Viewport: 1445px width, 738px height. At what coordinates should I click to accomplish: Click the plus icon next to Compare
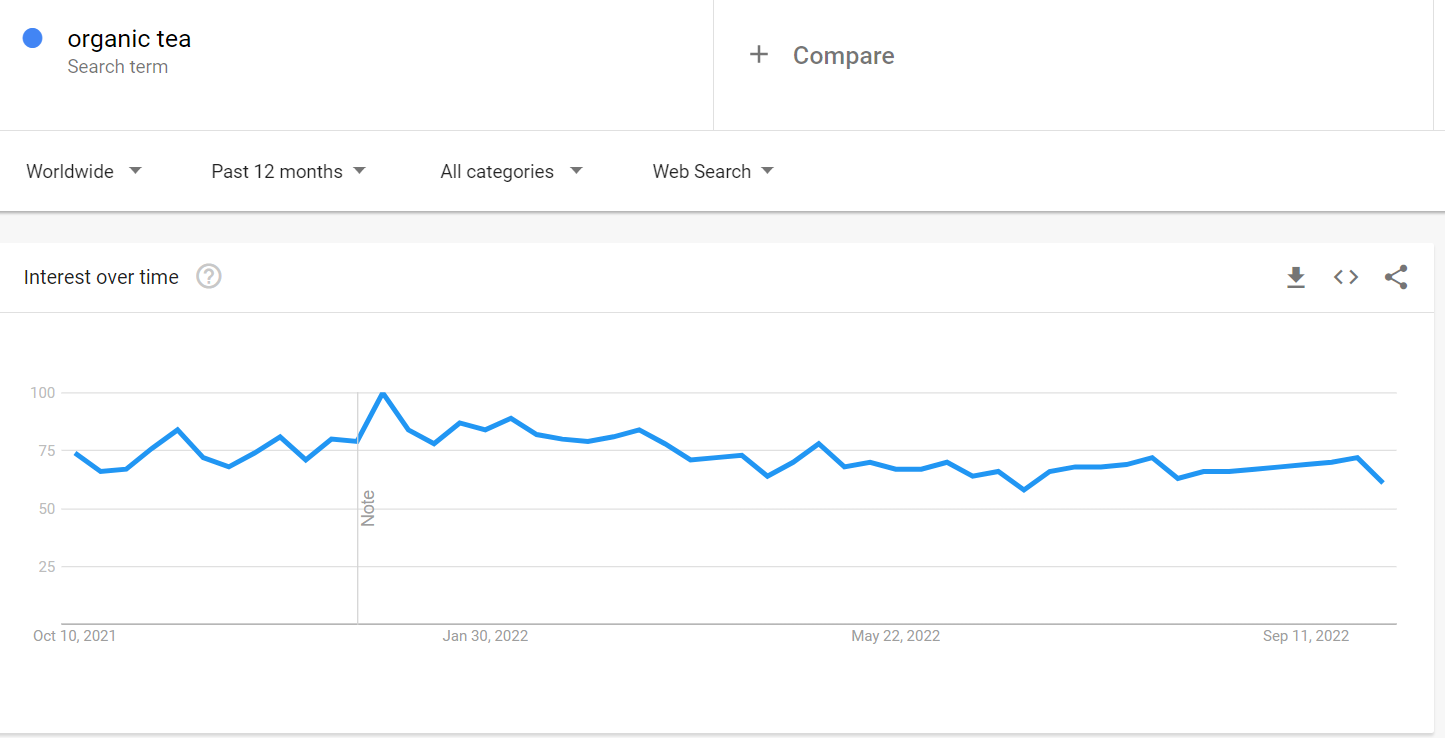[759, 55]
